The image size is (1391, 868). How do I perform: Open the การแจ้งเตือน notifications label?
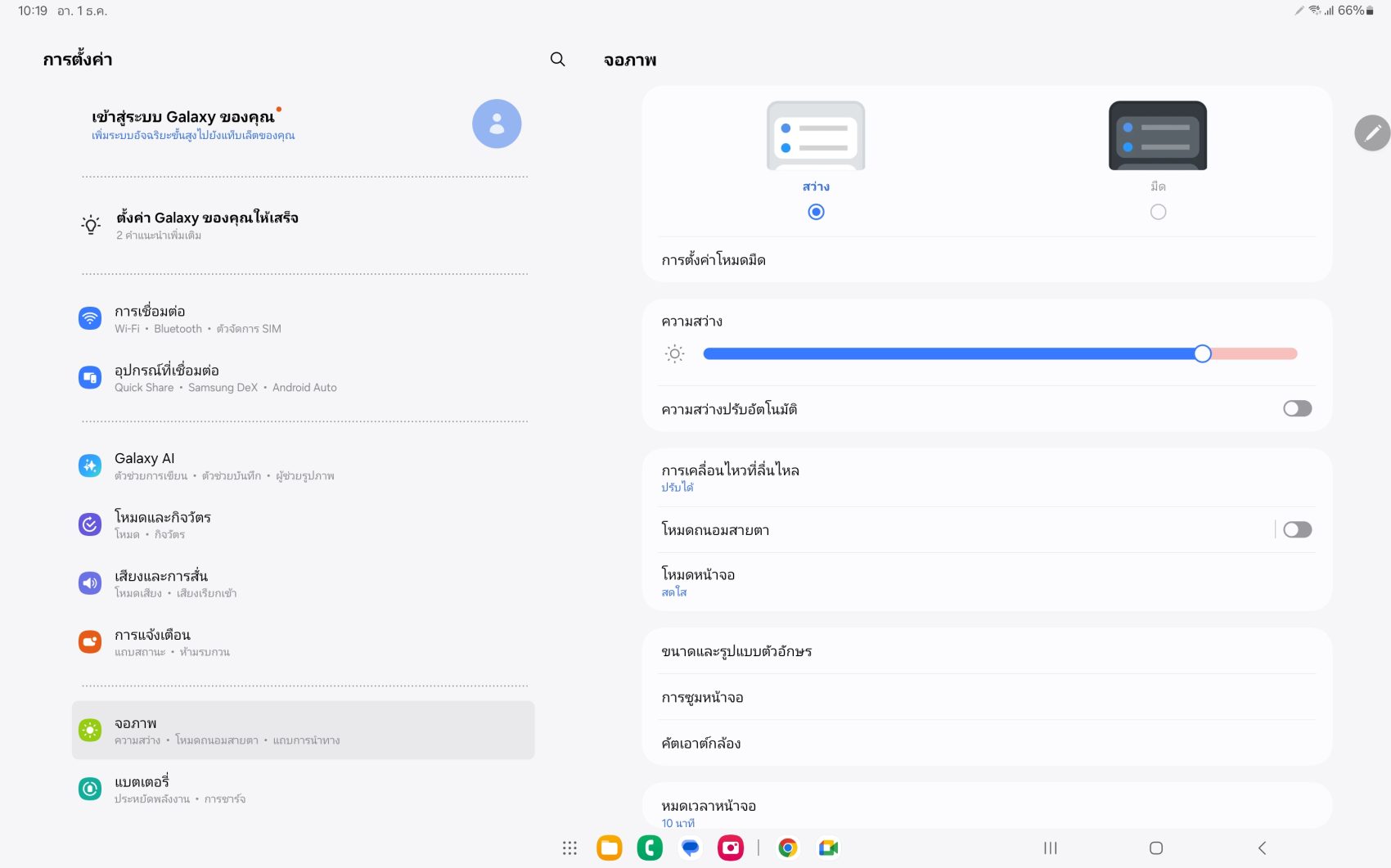pos(152,635)
